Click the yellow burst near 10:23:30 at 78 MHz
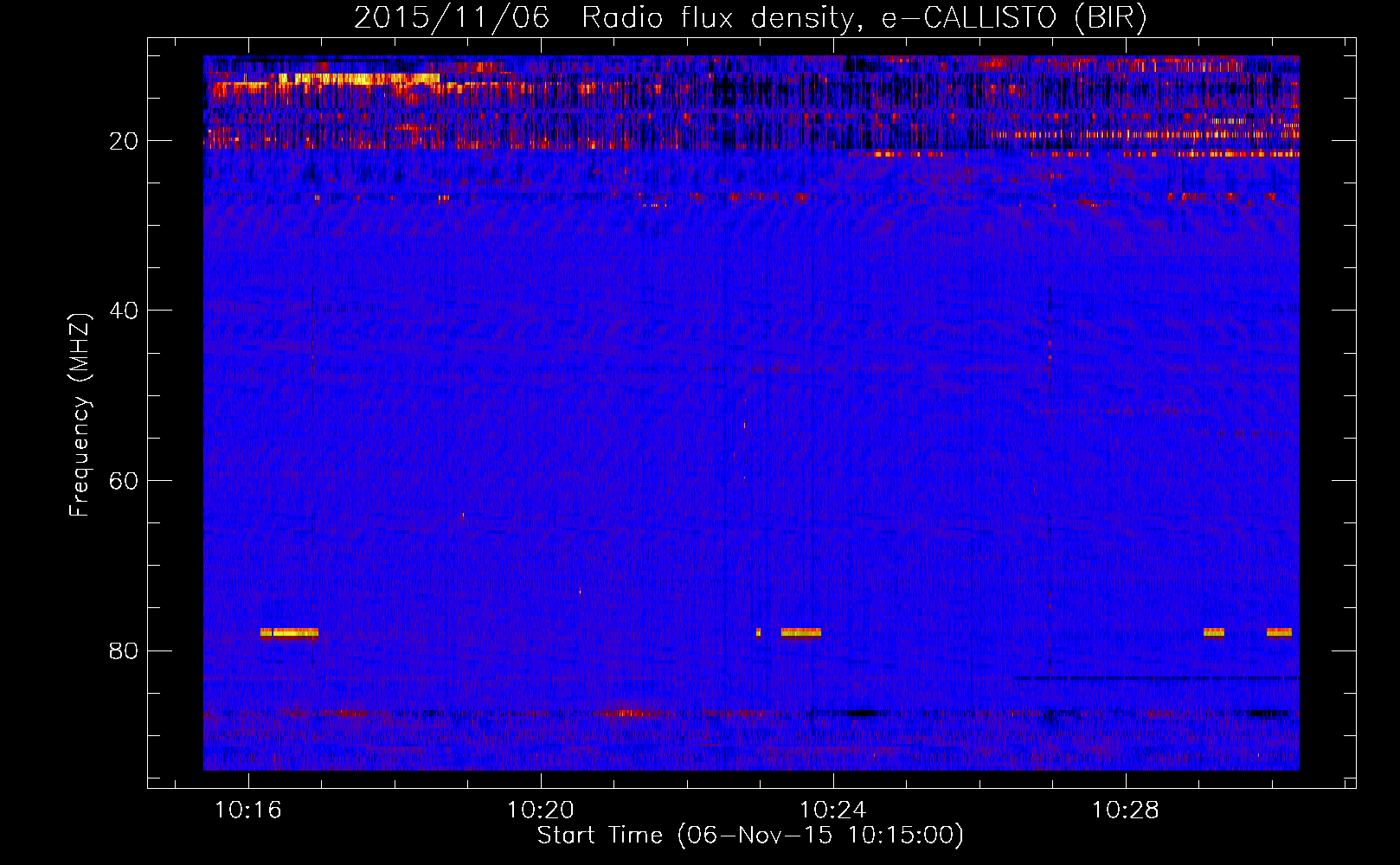Screen dimensions: 1400x865 (800, 632)
